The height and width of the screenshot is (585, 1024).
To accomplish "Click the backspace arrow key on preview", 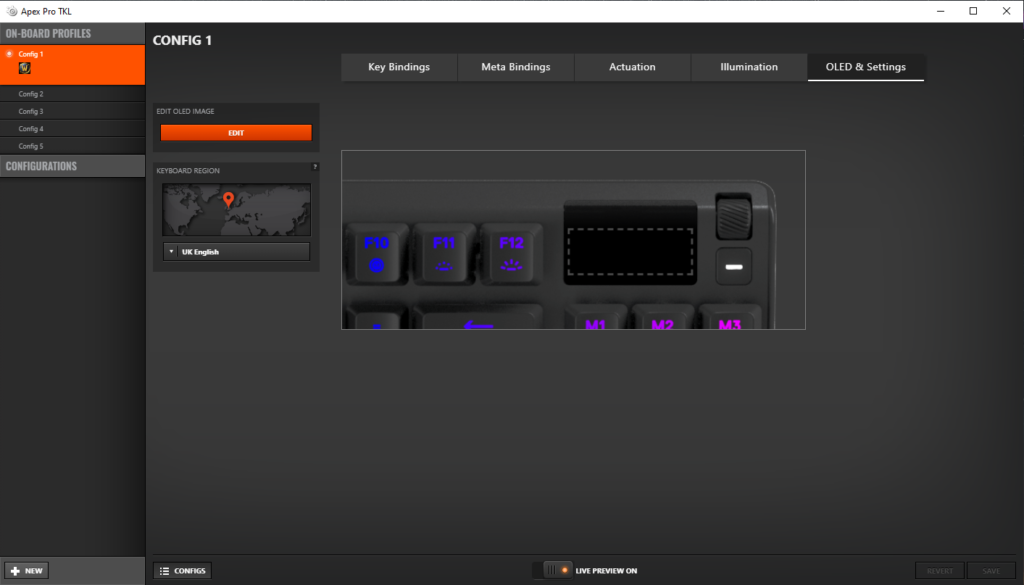I will point(479,317).
